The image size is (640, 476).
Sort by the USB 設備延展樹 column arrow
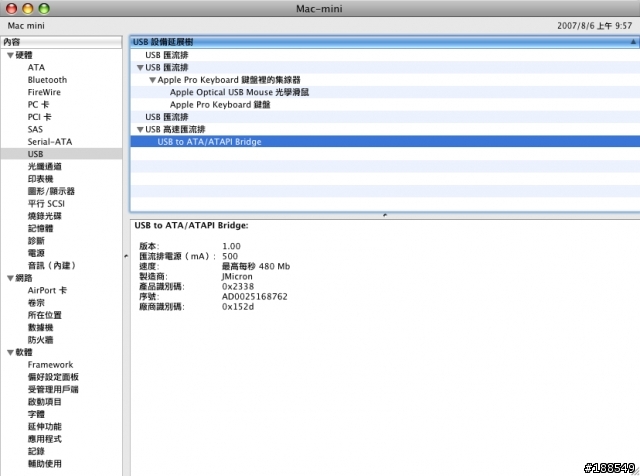tap(633, 42)
